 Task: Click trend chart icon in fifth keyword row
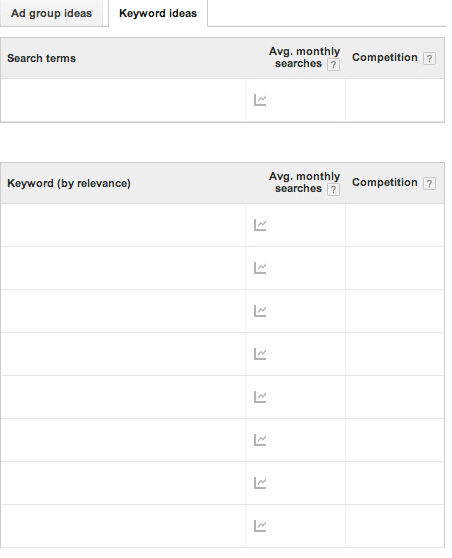[x=260, y=397]
